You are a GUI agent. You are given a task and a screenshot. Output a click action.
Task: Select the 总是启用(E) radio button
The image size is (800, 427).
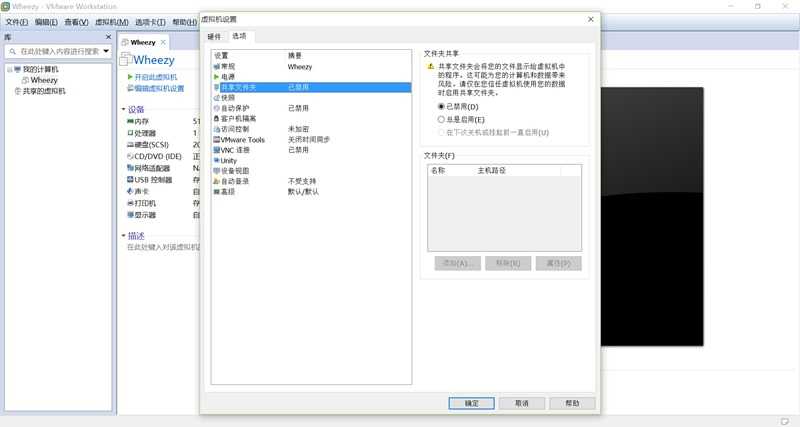pos(441,119)
